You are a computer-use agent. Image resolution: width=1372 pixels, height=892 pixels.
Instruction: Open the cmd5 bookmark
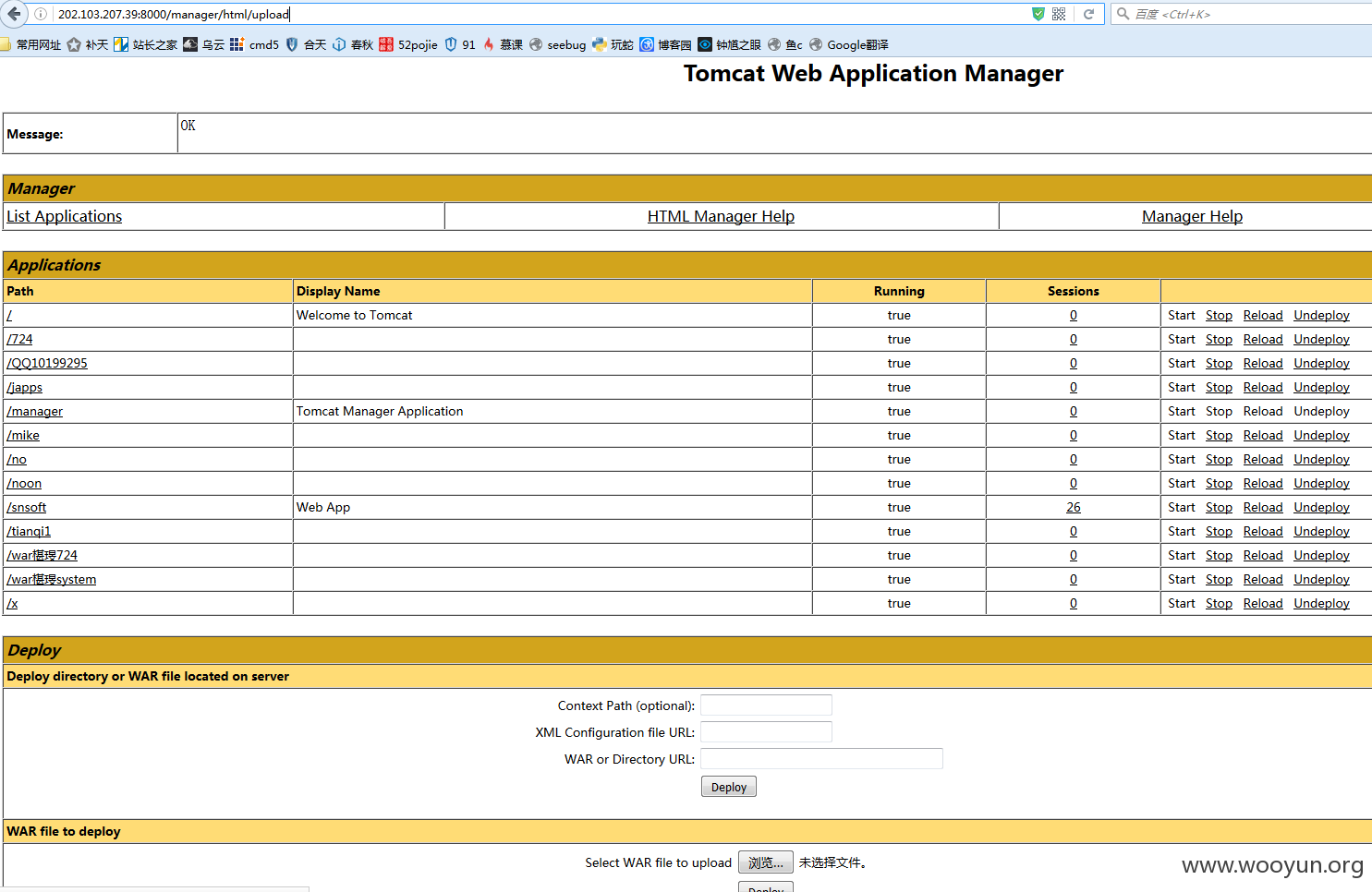tap(254, 44)
